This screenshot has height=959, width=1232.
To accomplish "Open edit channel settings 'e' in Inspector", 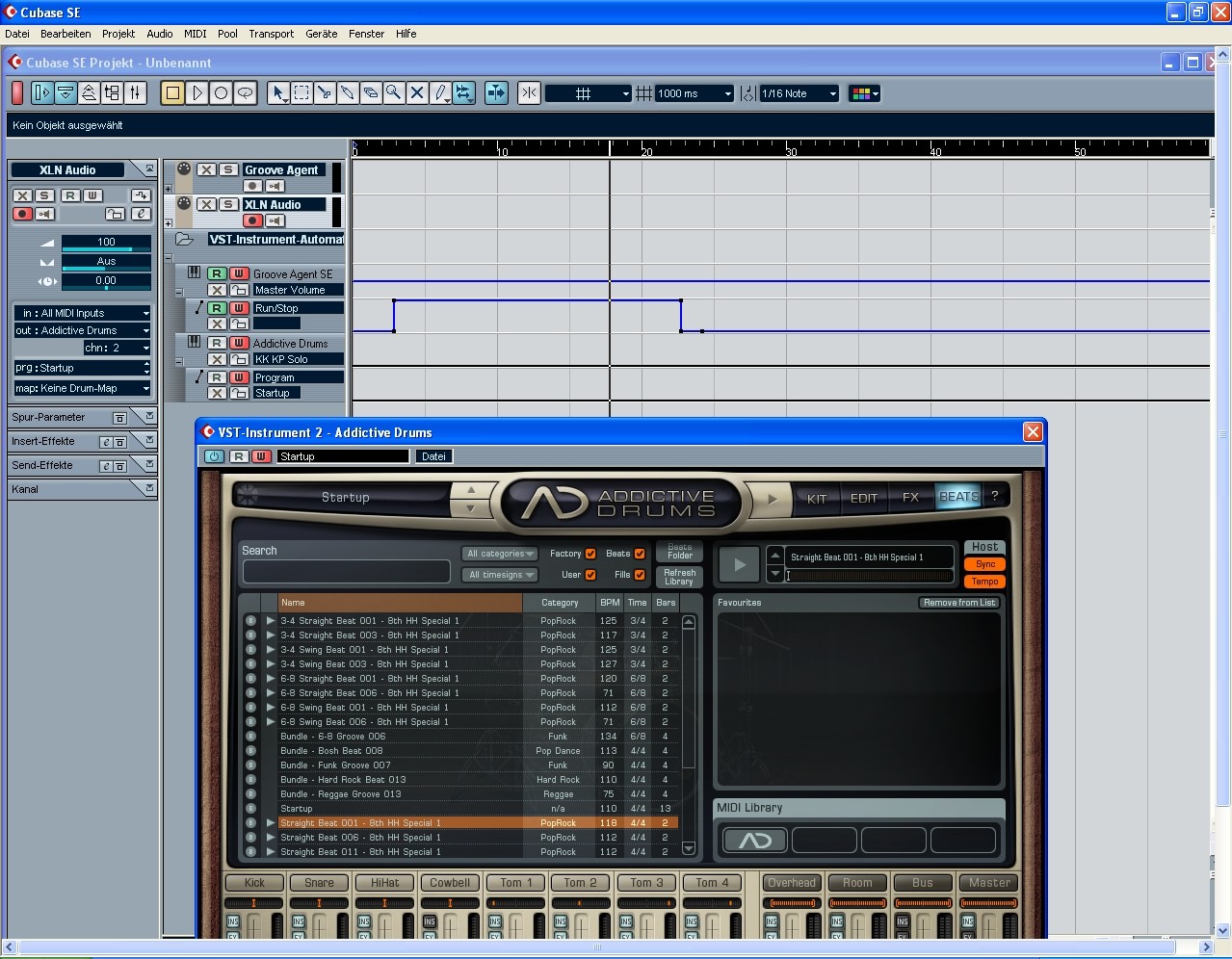I will (x=141, y=214).
